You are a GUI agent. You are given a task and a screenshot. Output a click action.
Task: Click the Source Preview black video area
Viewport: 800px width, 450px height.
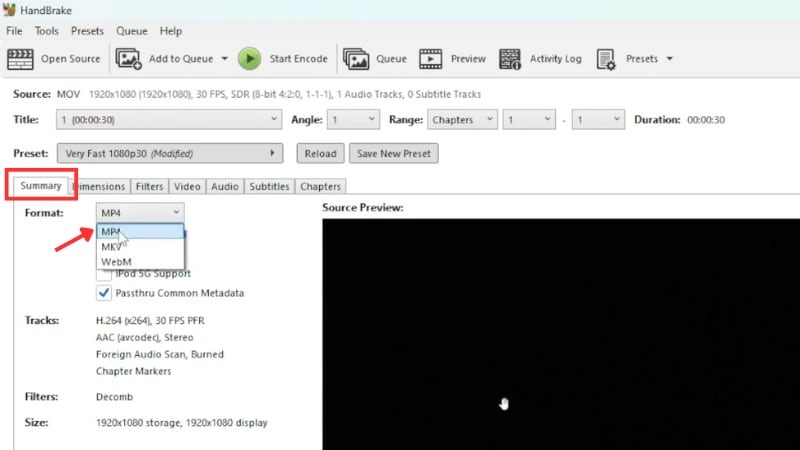click(561, 334)
